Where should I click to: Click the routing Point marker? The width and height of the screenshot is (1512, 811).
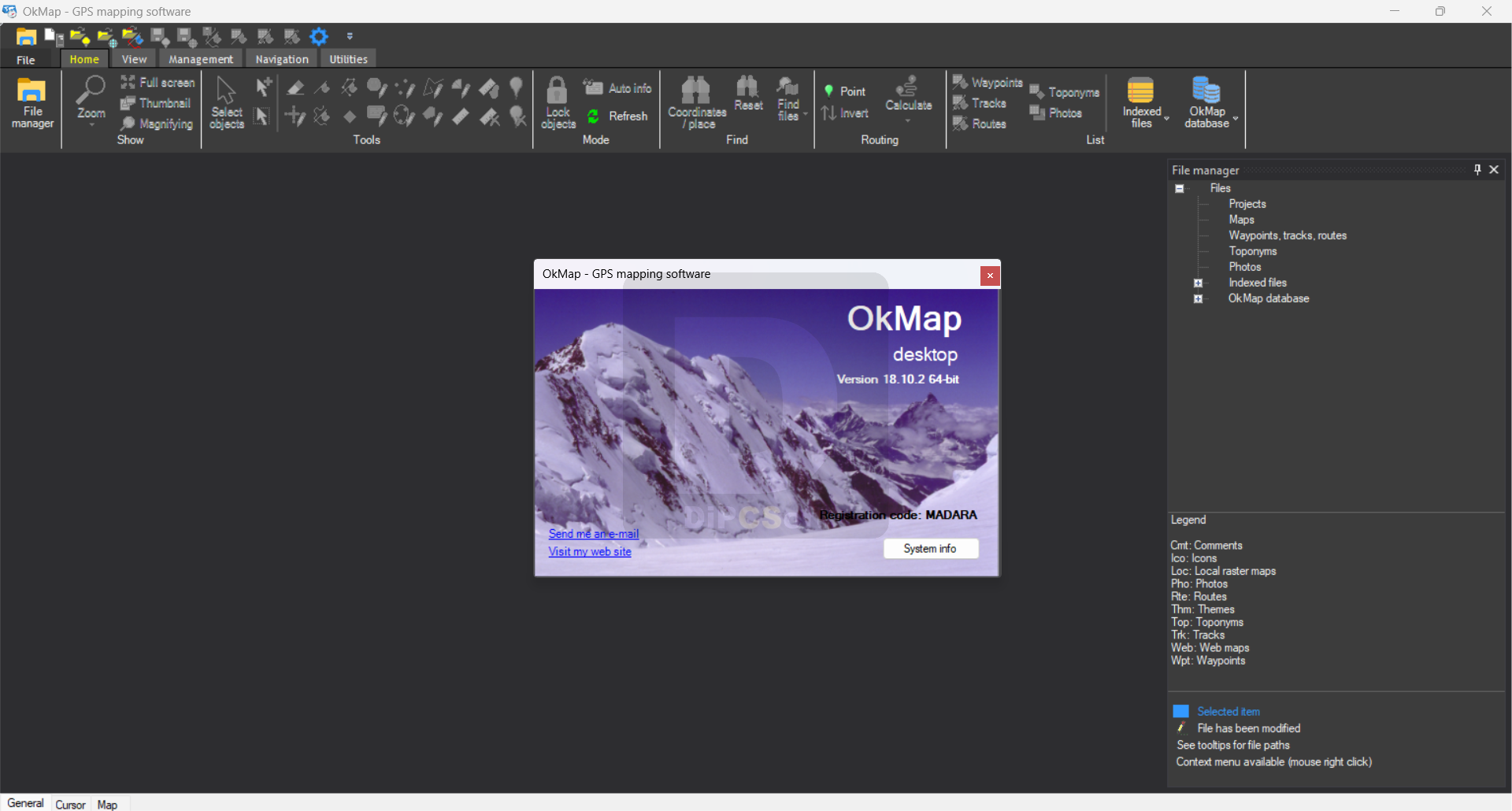click(x=844, y=91)
